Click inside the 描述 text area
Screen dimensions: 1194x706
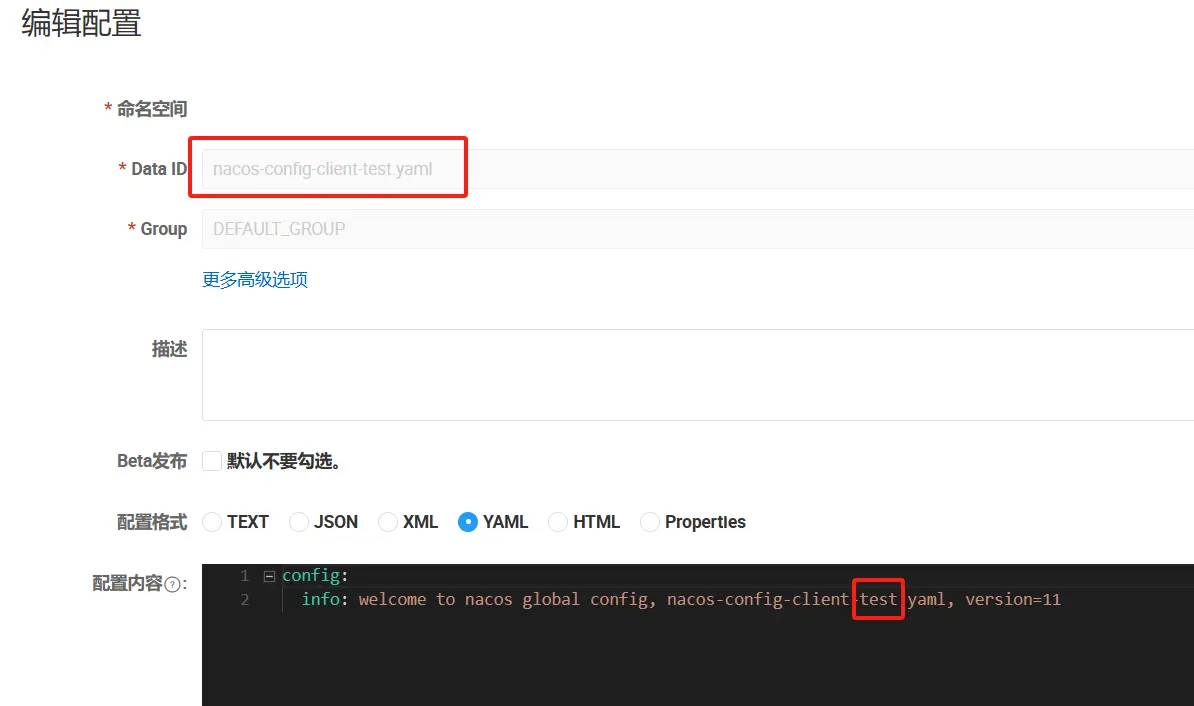[690, 375]
